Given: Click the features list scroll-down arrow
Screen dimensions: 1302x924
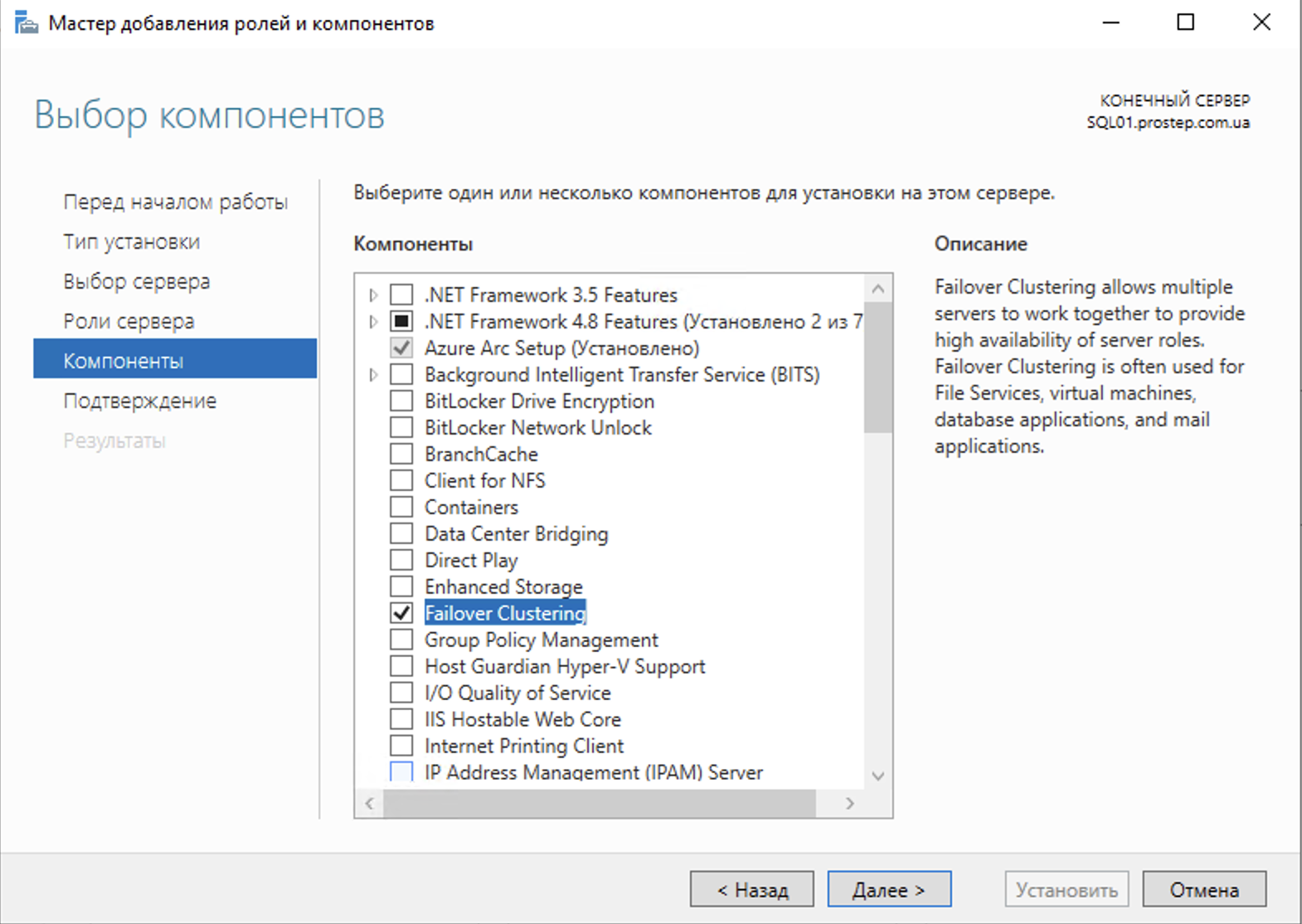Looking at the screenshot, I should click(x=878, y=776).
